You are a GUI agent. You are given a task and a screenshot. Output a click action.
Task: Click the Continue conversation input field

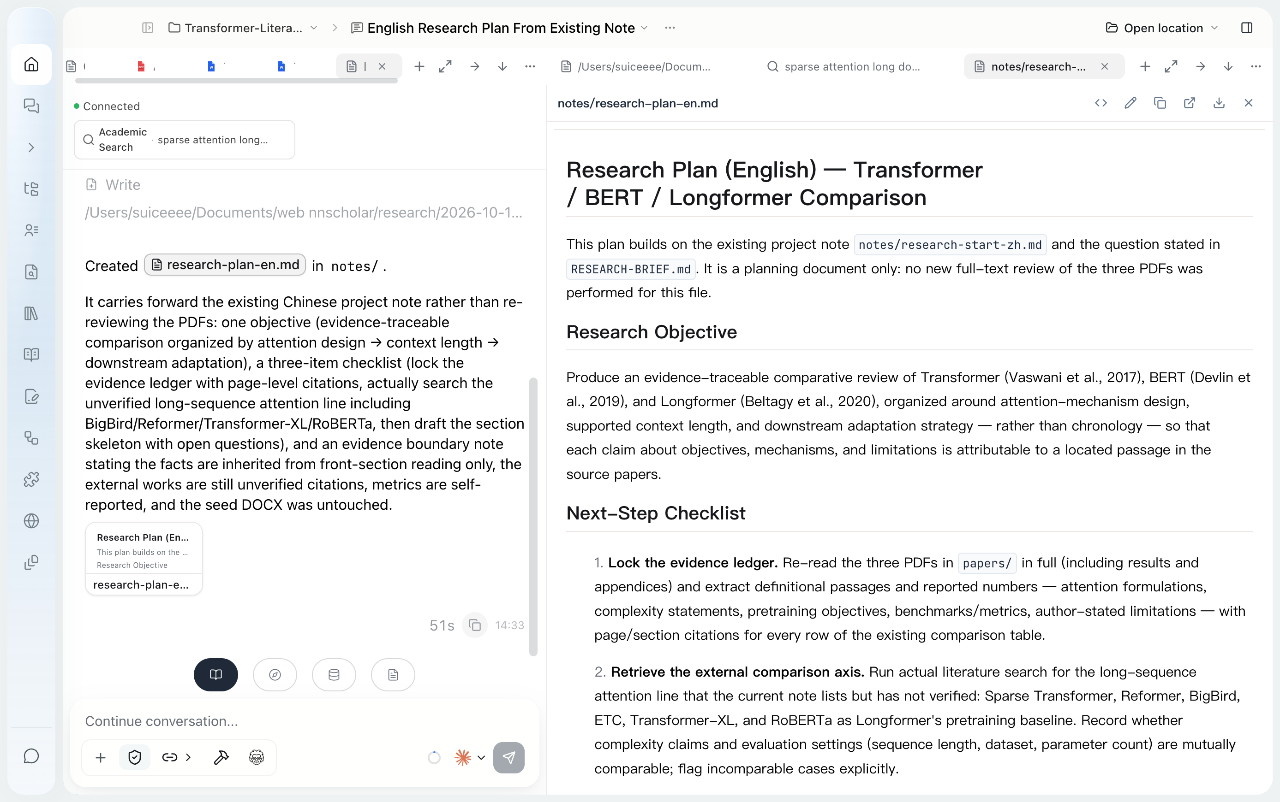point(305,721)
